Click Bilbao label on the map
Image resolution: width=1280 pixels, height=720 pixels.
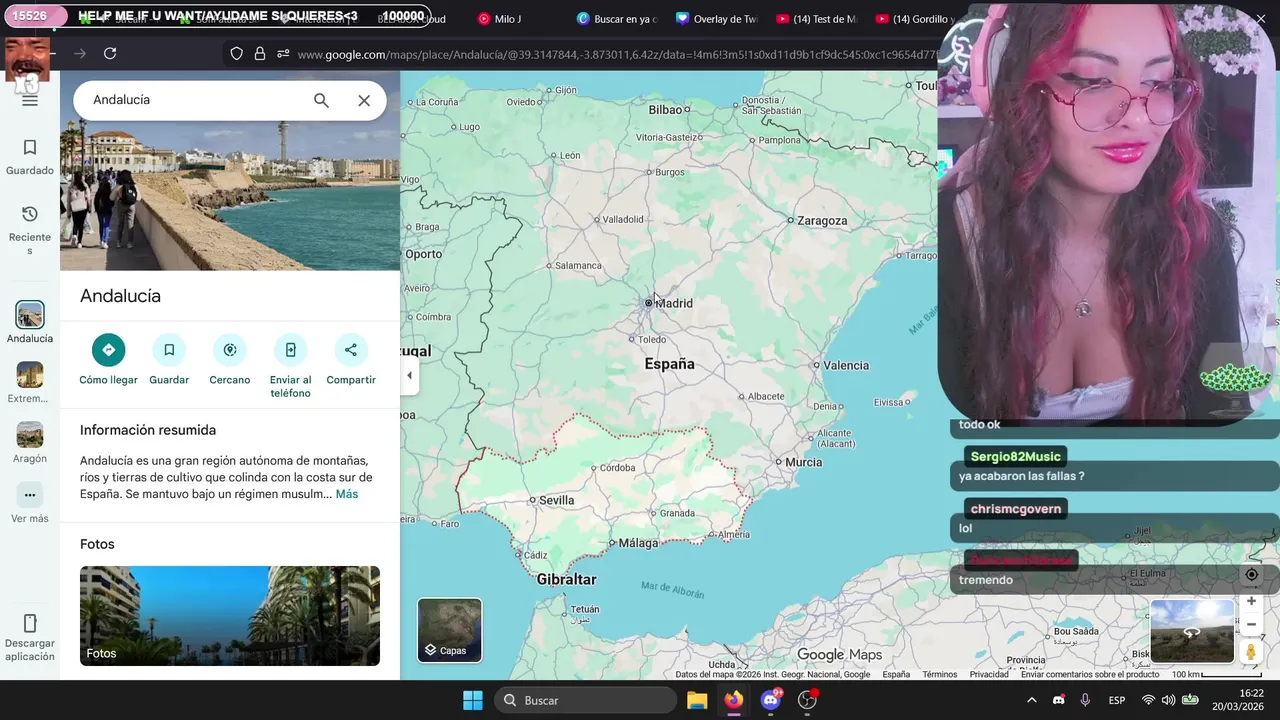coord(665,110)
